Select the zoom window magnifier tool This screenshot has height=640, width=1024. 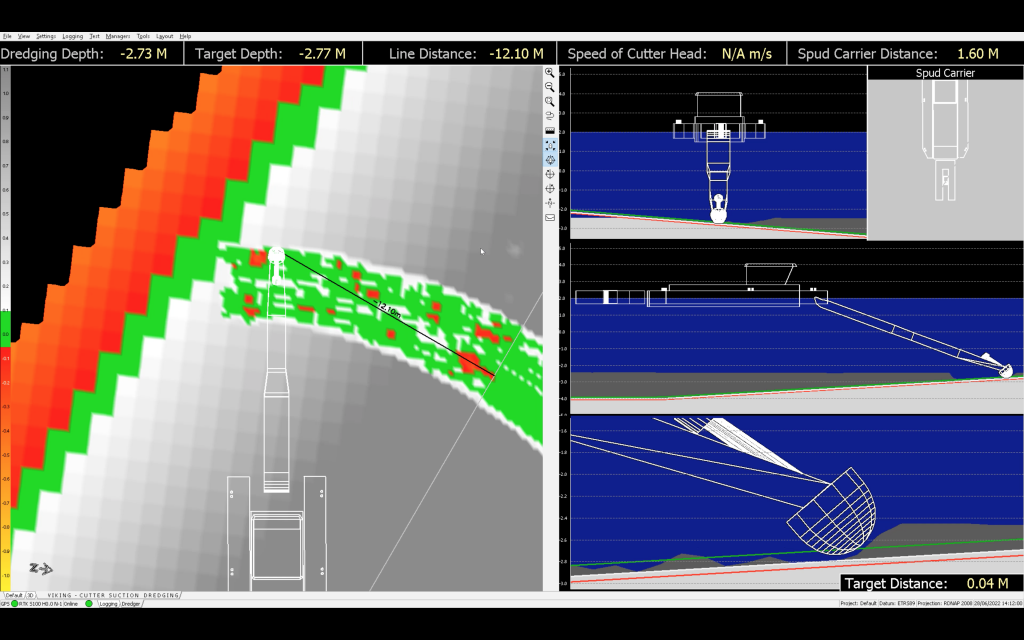550,102
